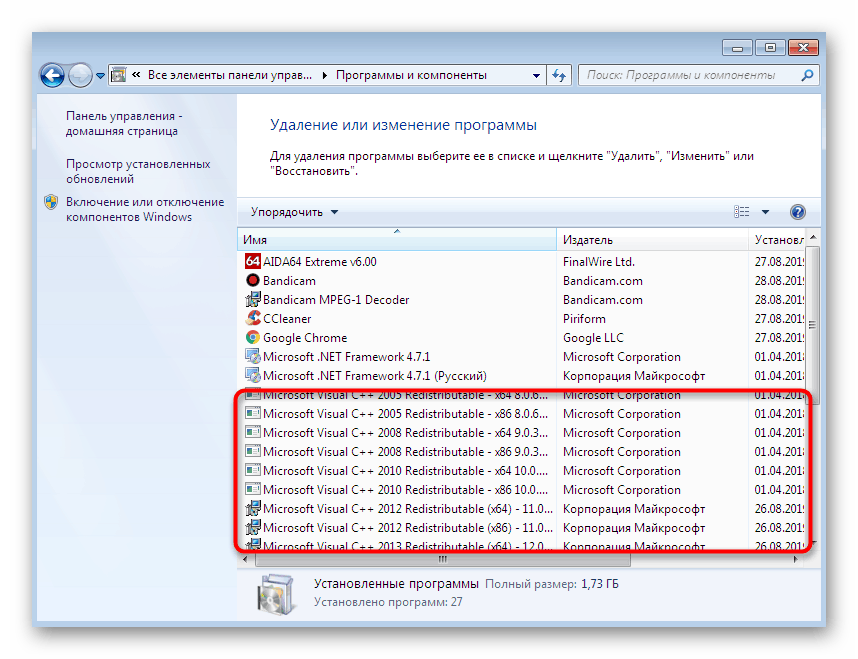Screen dimensions: 858x659
Task: Select Microsoft Visual C++ 2010 Redistributable - x64 name
Action: pos(405,471)
